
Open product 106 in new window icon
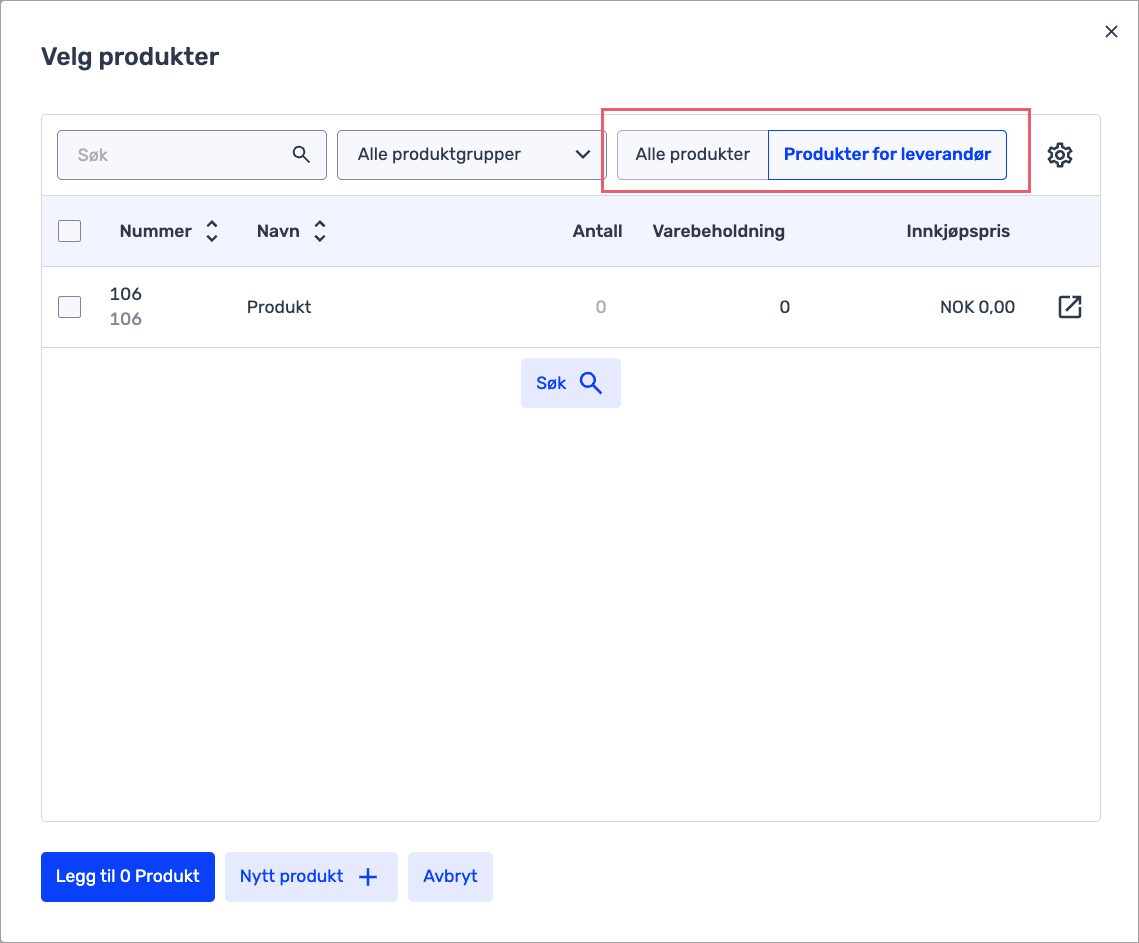click(1069, 307)
